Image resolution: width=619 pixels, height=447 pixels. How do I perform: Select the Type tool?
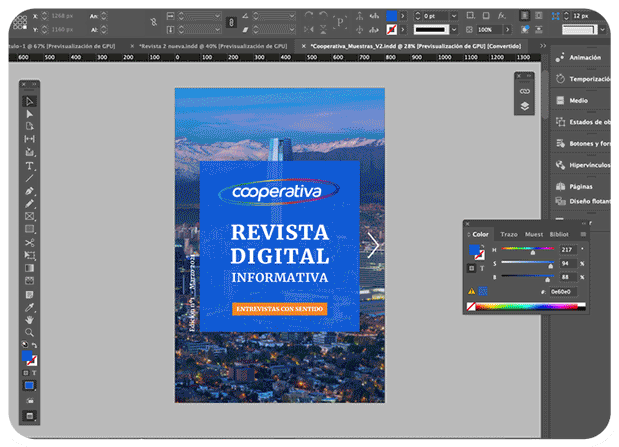click(29, 166)
